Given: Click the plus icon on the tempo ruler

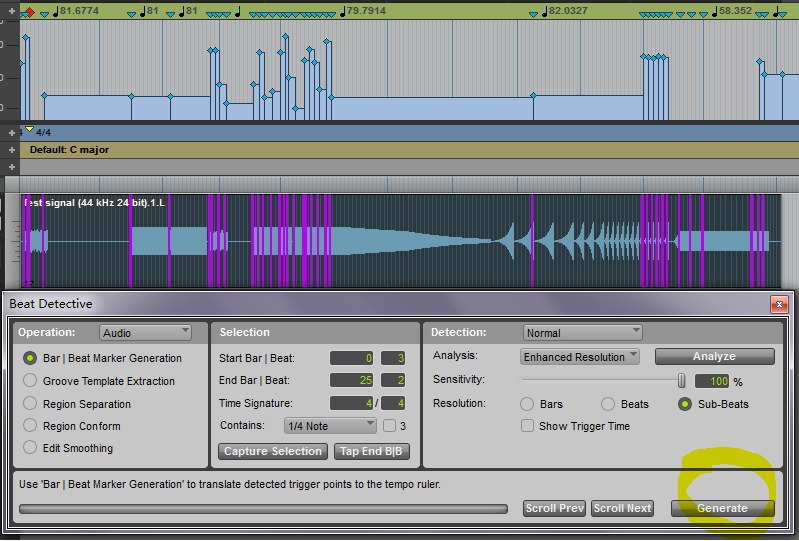Looking at the screenshot, I should (x=12, y=11).
